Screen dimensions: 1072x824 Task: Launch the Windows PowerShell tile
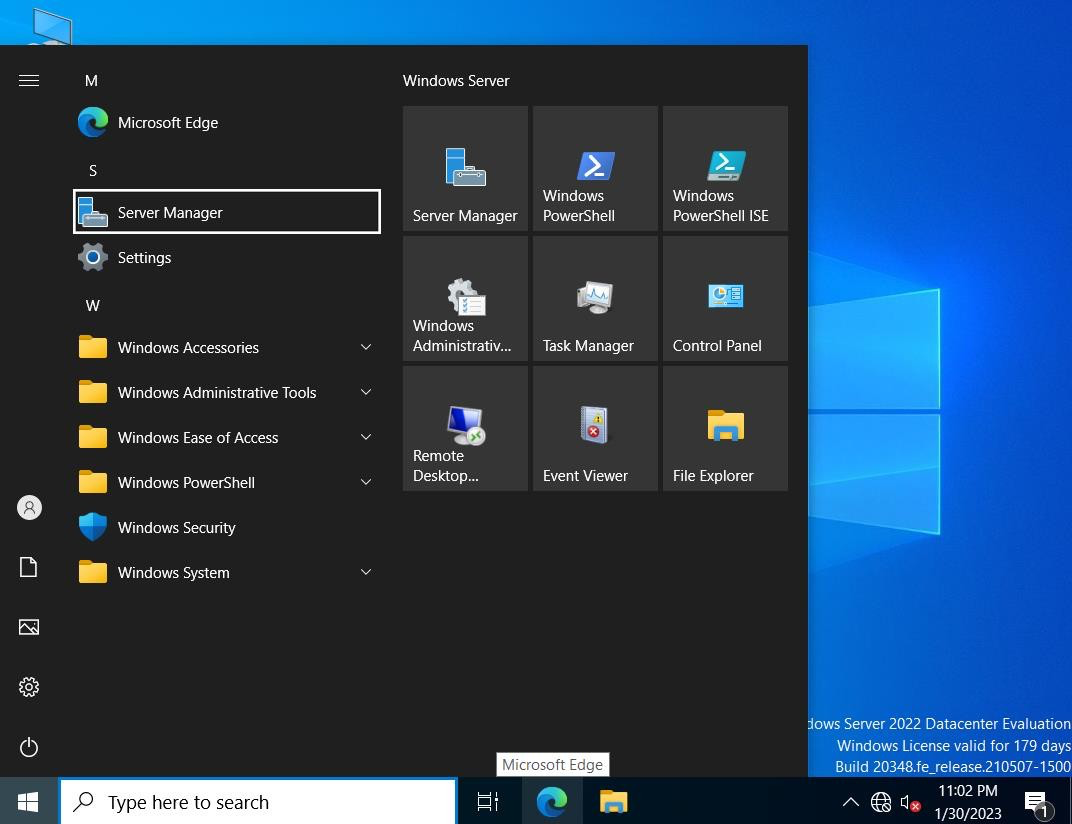[x=595, y=168]
